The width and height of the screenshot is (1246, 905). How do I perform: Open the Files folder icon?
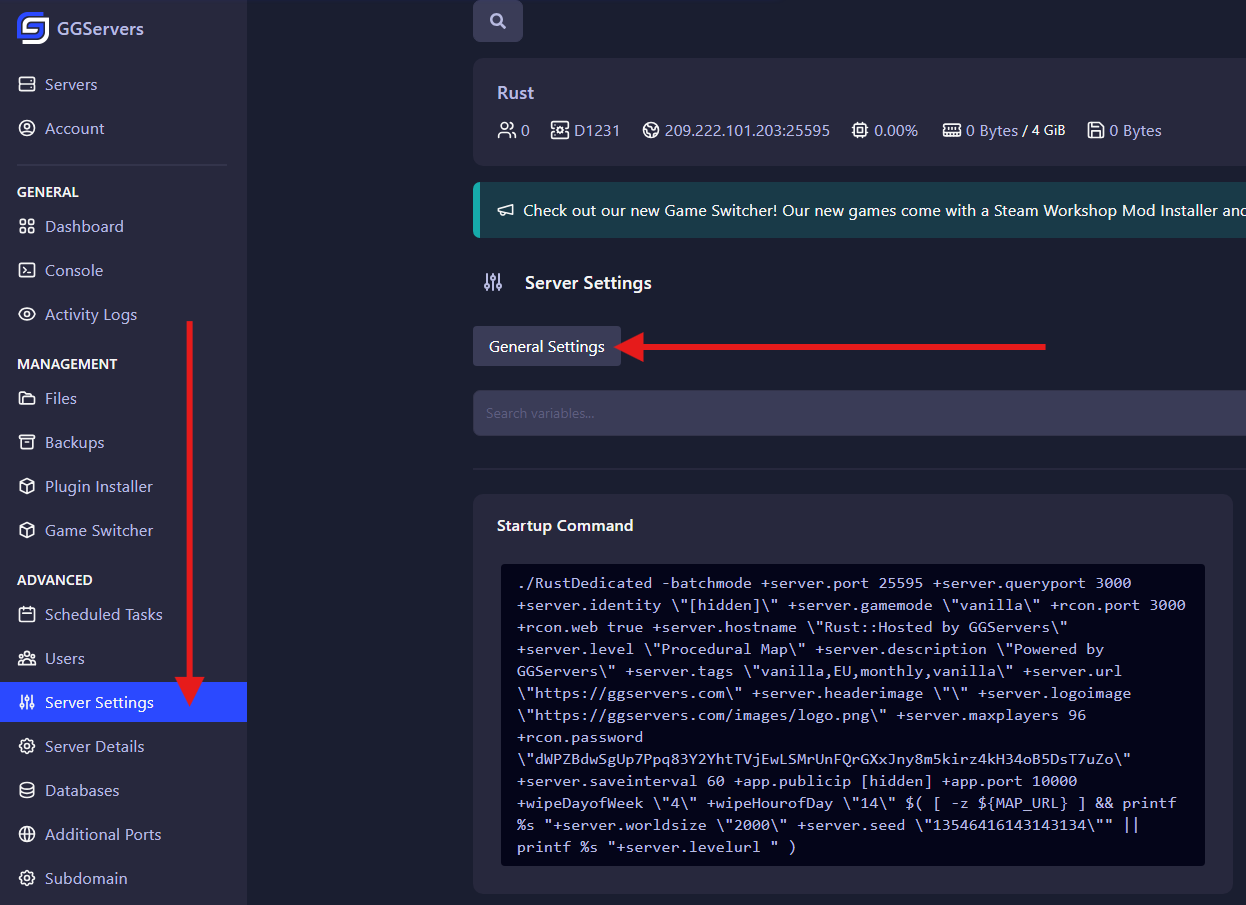[x=26, y=398]
